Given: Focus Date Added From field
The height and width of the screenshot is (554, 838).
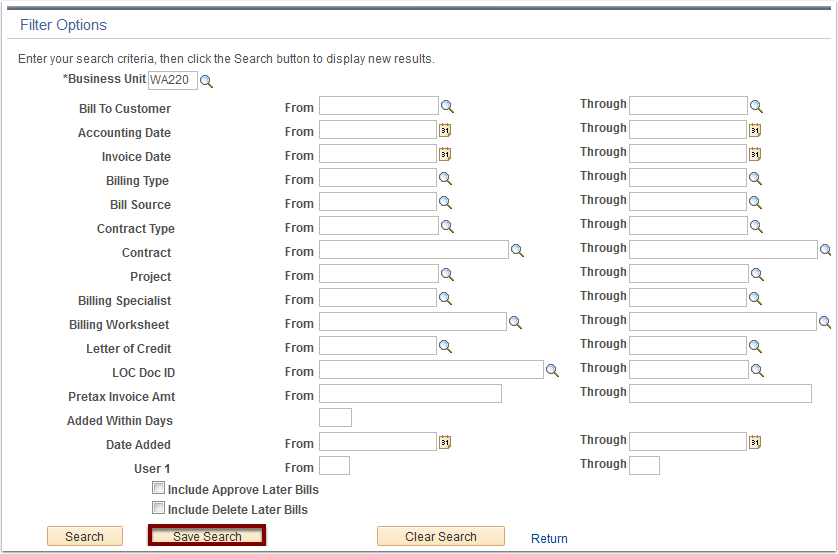Looking at the screenshot, I should [378, 442].
